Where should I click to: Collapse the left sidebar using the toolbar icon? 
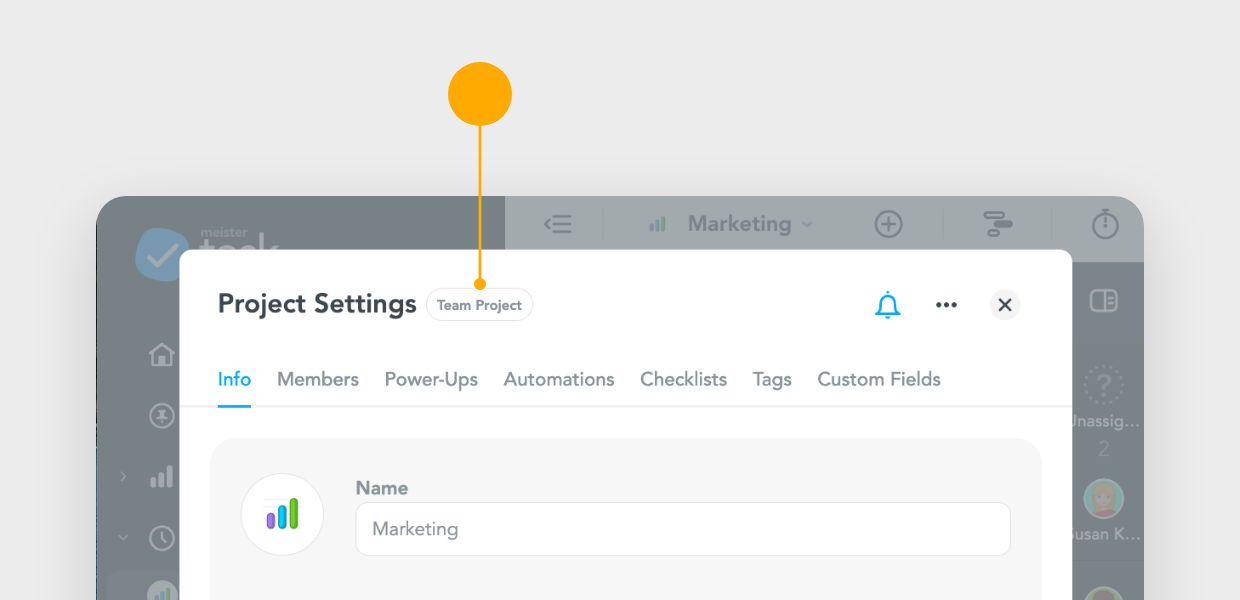click(x=558, y=224)
